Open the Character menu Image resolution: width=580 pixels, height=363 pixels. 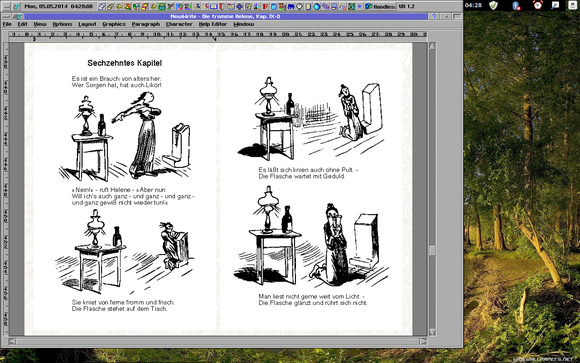tap(179, 24)
